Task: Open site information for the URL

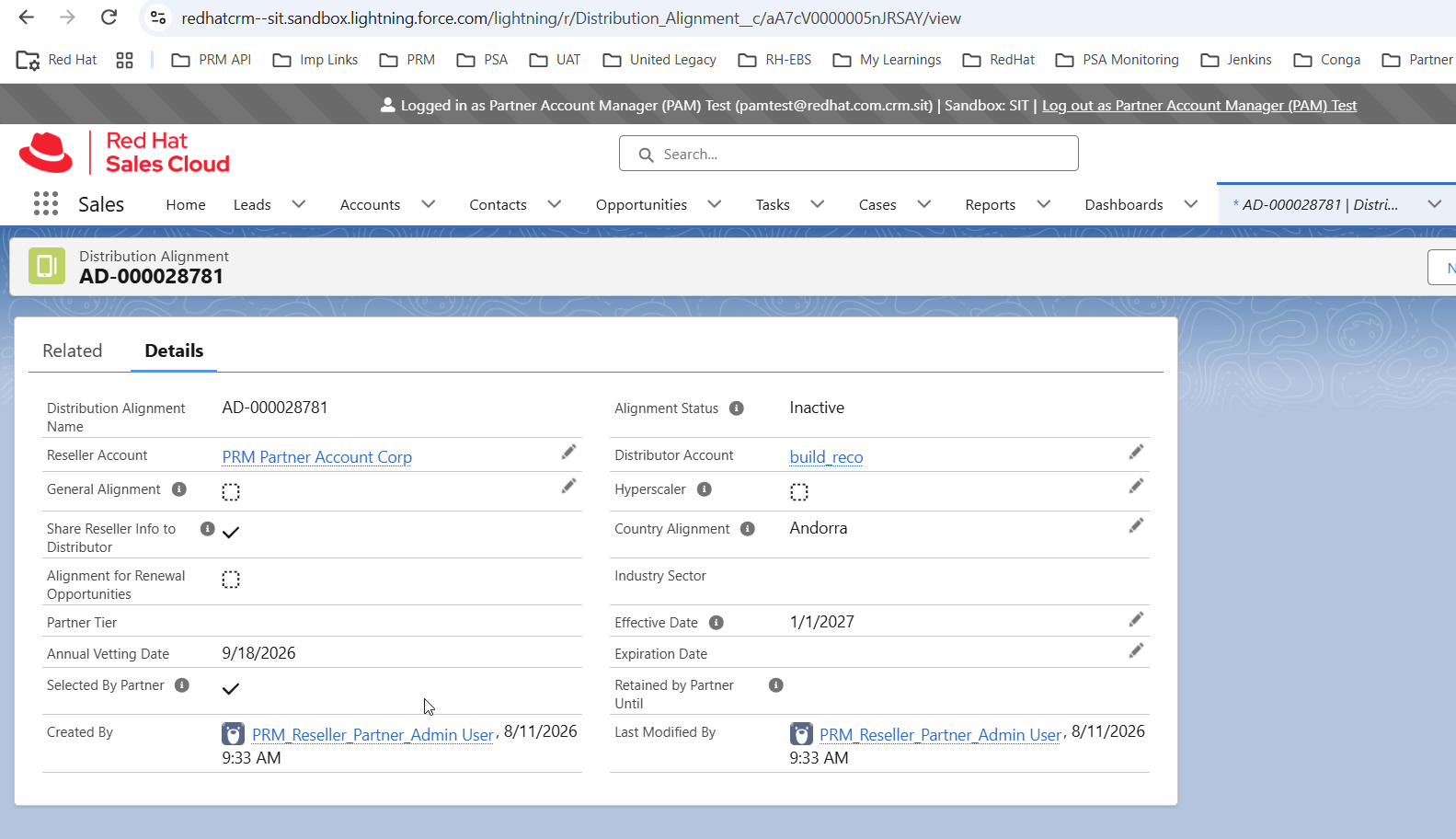Action: pos(158,17)
